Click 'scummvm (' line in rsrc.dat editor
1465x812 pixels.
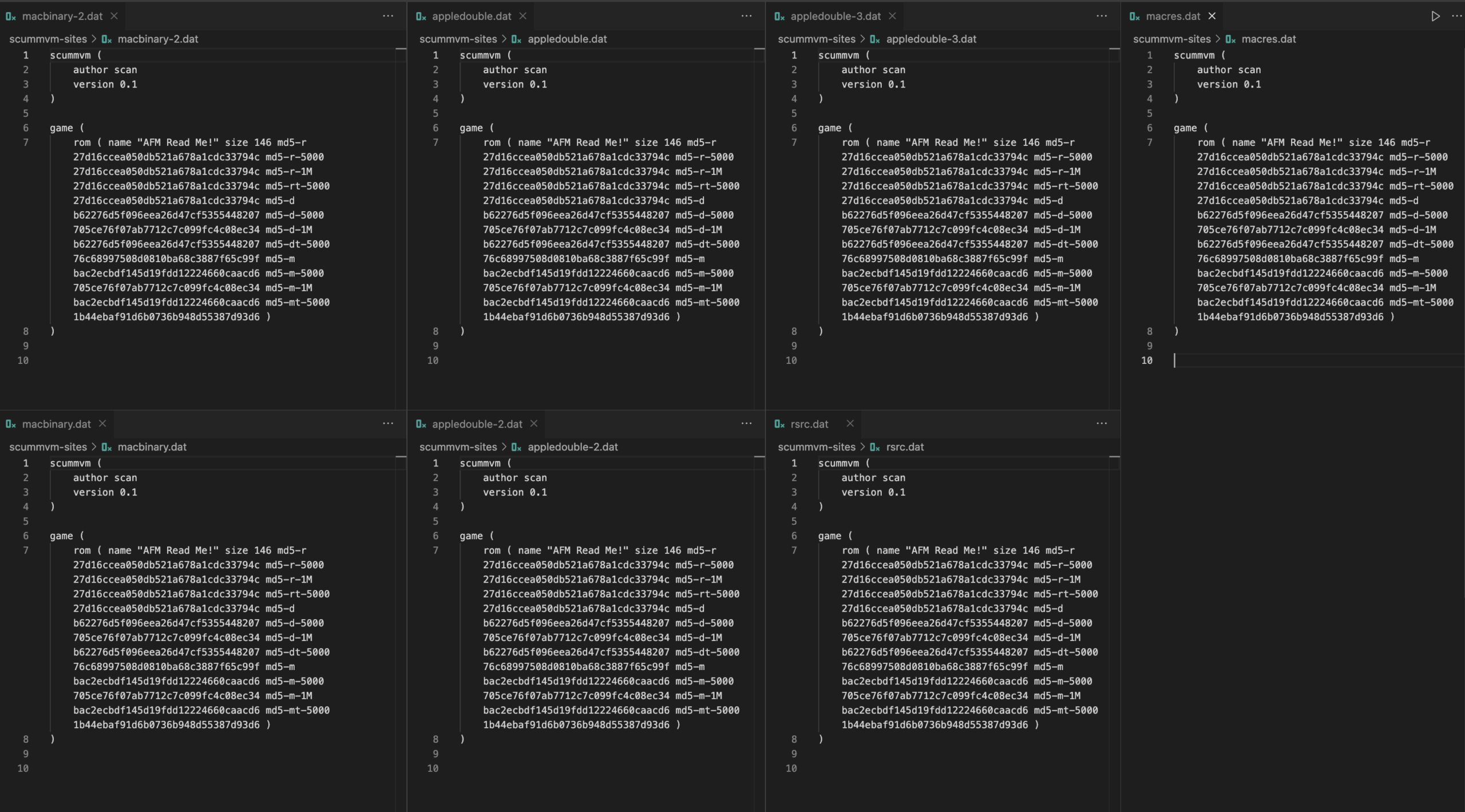(x=844, y=464)
